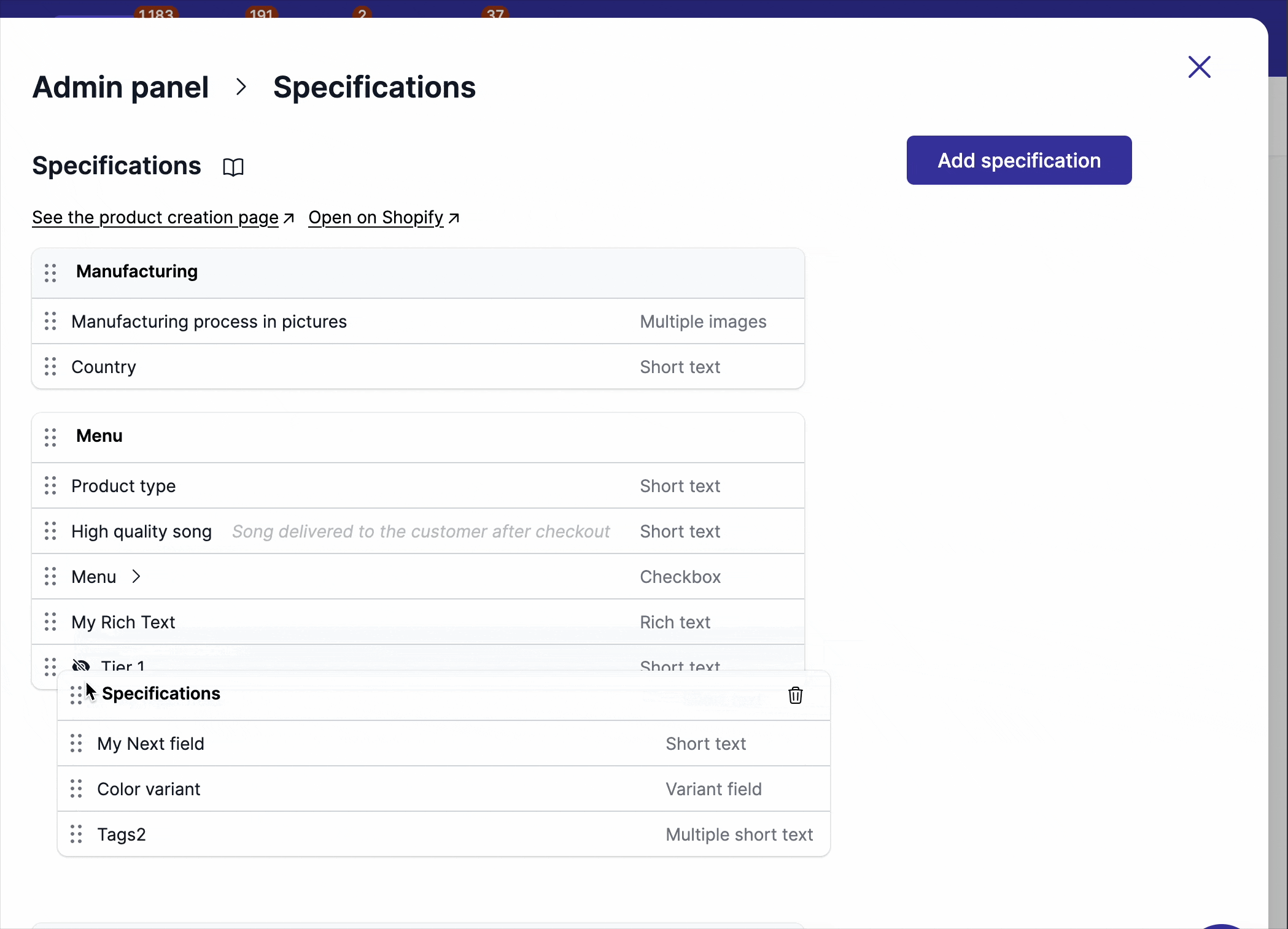The width and height of the screenshot is (1288, 929).
Task: Open the Open on Shopify link
Action: 375,218
